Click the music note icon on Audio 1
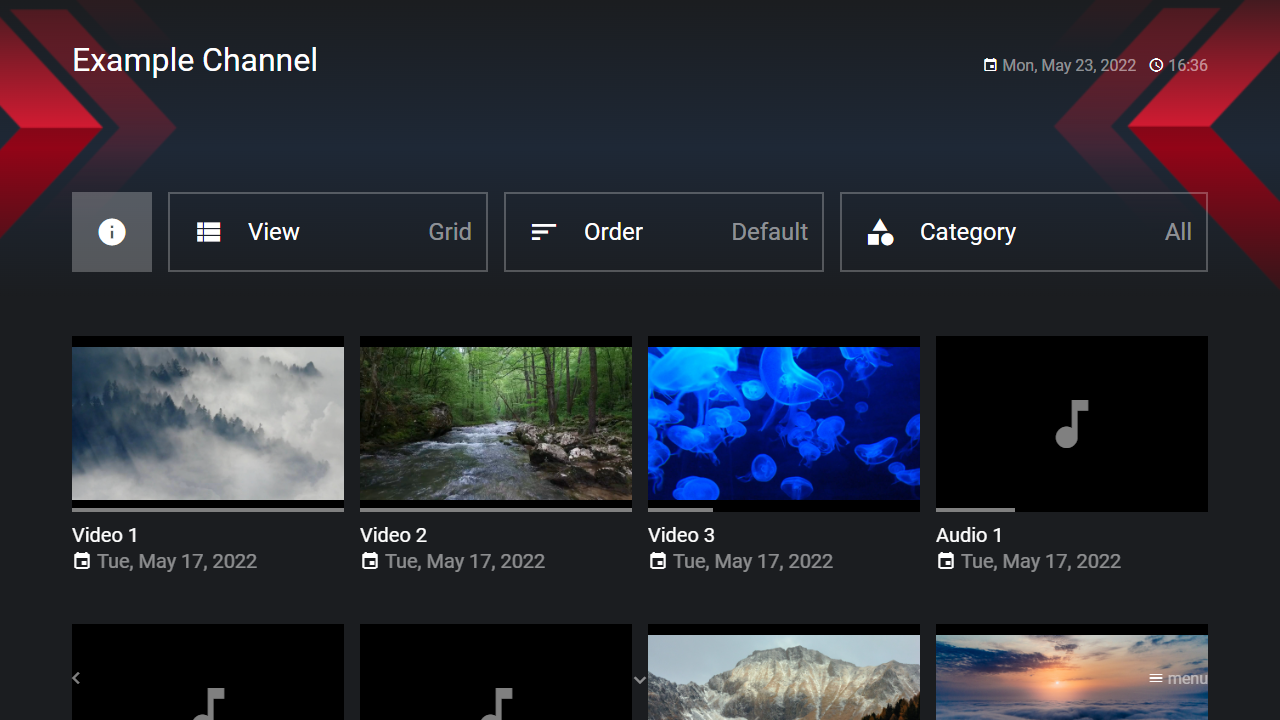This screenshot has width=1280, height=720. (1072, 423)
